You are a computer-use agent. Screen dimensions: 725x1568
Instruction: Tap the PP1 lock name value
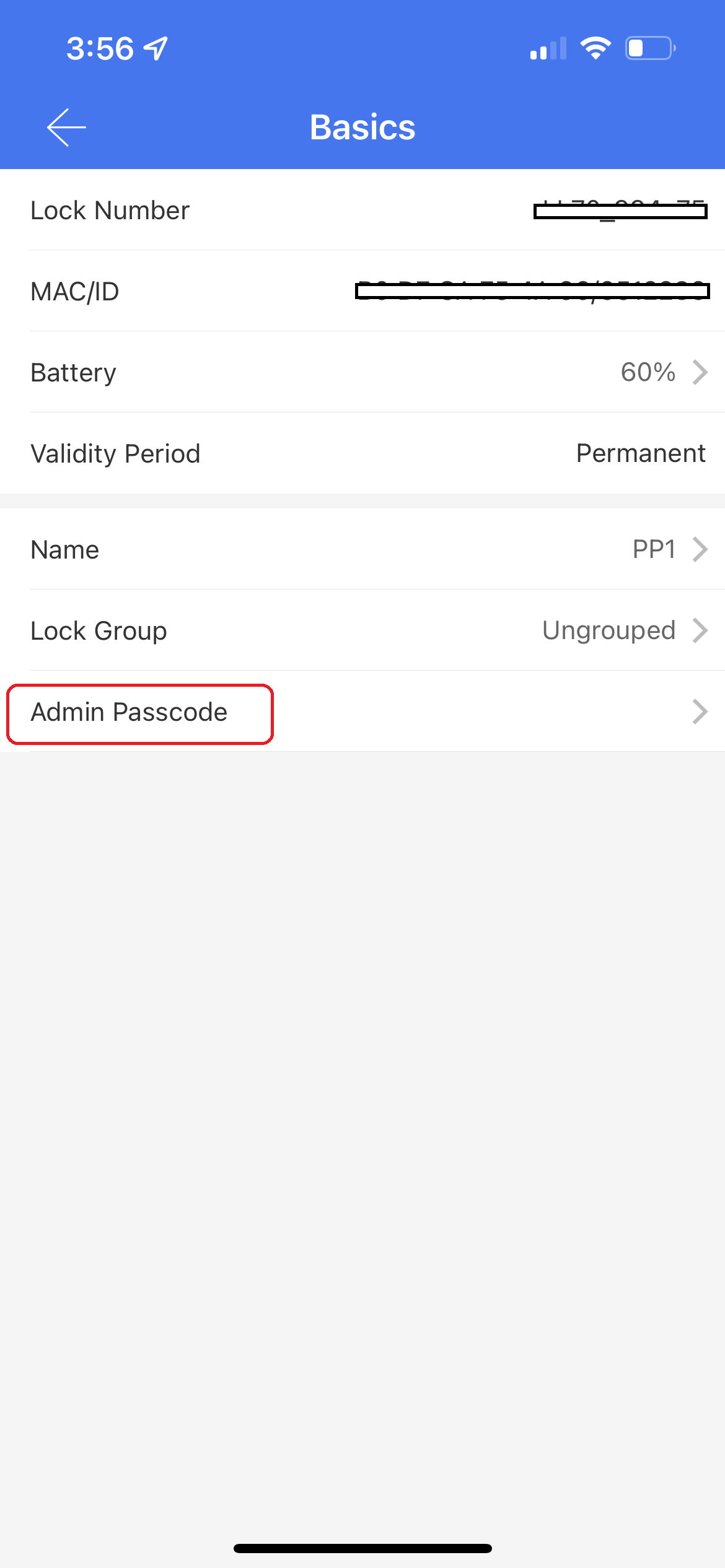654,549
